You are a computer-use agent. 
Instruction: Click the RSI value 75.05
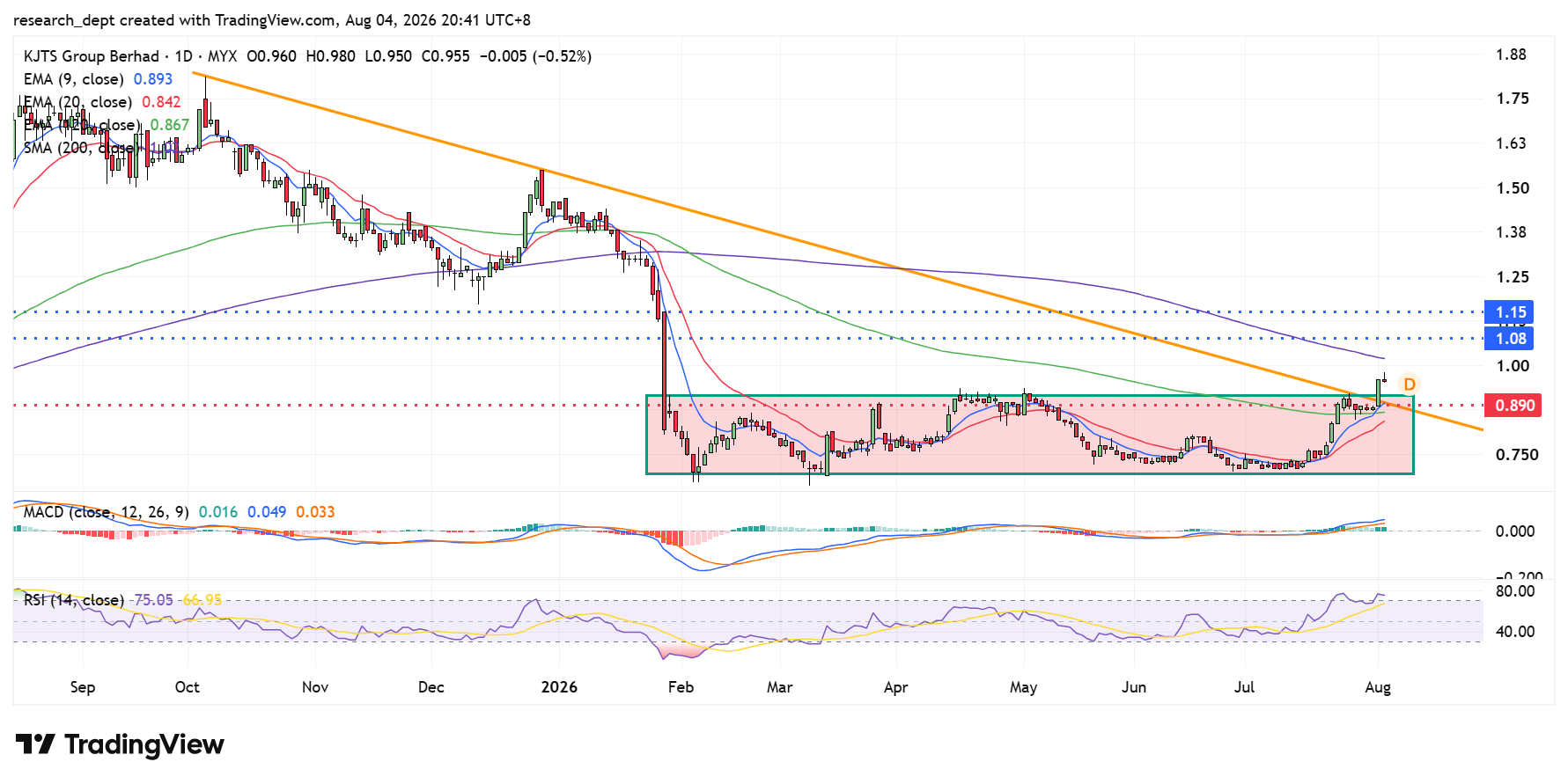tap(153, 600)
